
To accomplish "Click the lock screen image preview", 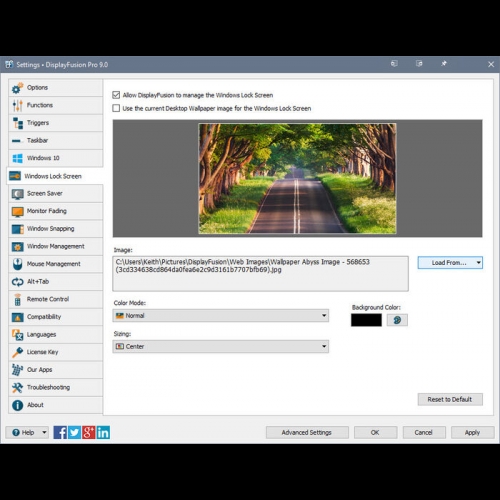I will click(x=297, y=179).
